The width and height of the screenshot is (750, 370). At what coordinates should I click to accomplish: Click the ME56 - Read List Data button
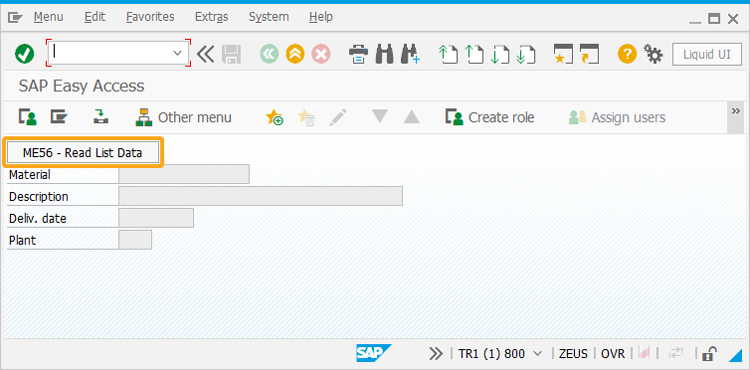pos(83,153)
